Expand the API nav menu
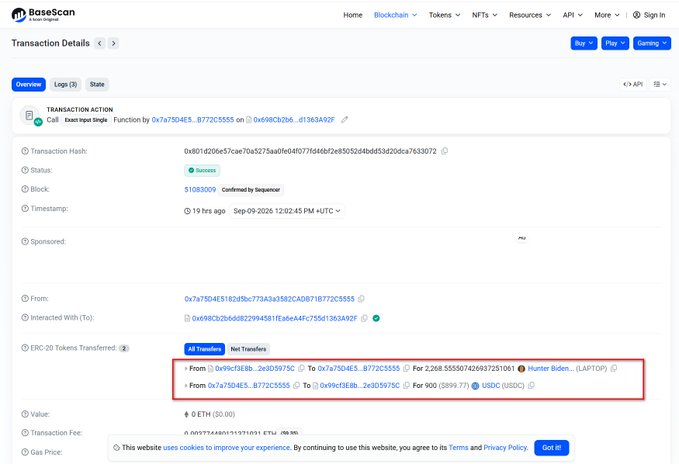 (x=572, y=15)
